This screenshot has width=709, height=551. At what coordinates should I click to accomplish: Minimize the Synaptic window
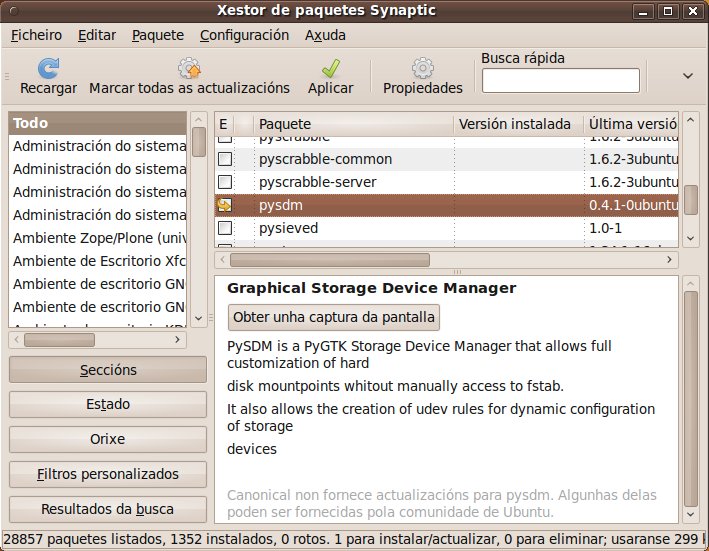point(643,11)
